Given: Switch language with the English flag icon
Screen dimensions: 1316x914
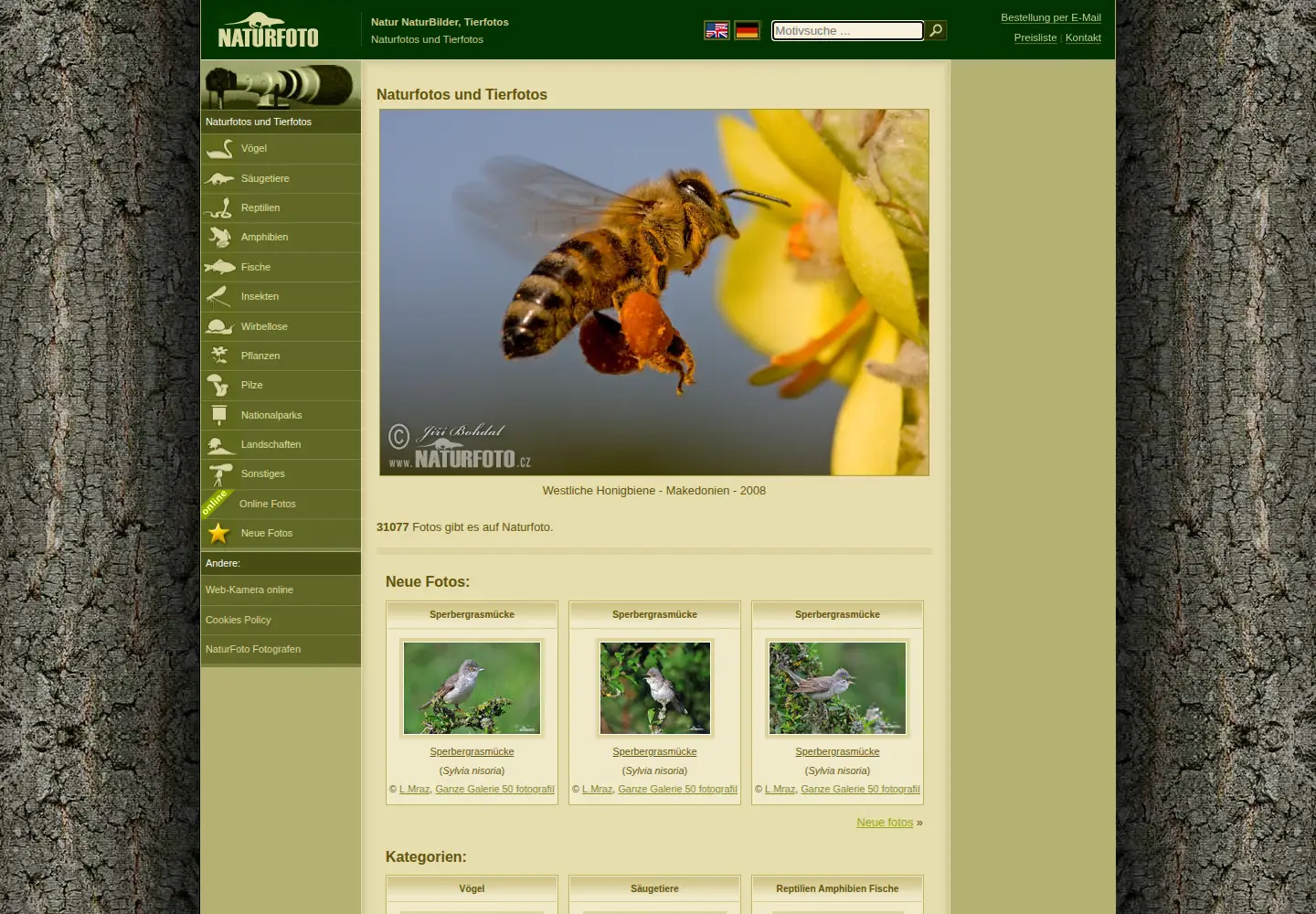Looking at the screenshot, I should [716, 30].
